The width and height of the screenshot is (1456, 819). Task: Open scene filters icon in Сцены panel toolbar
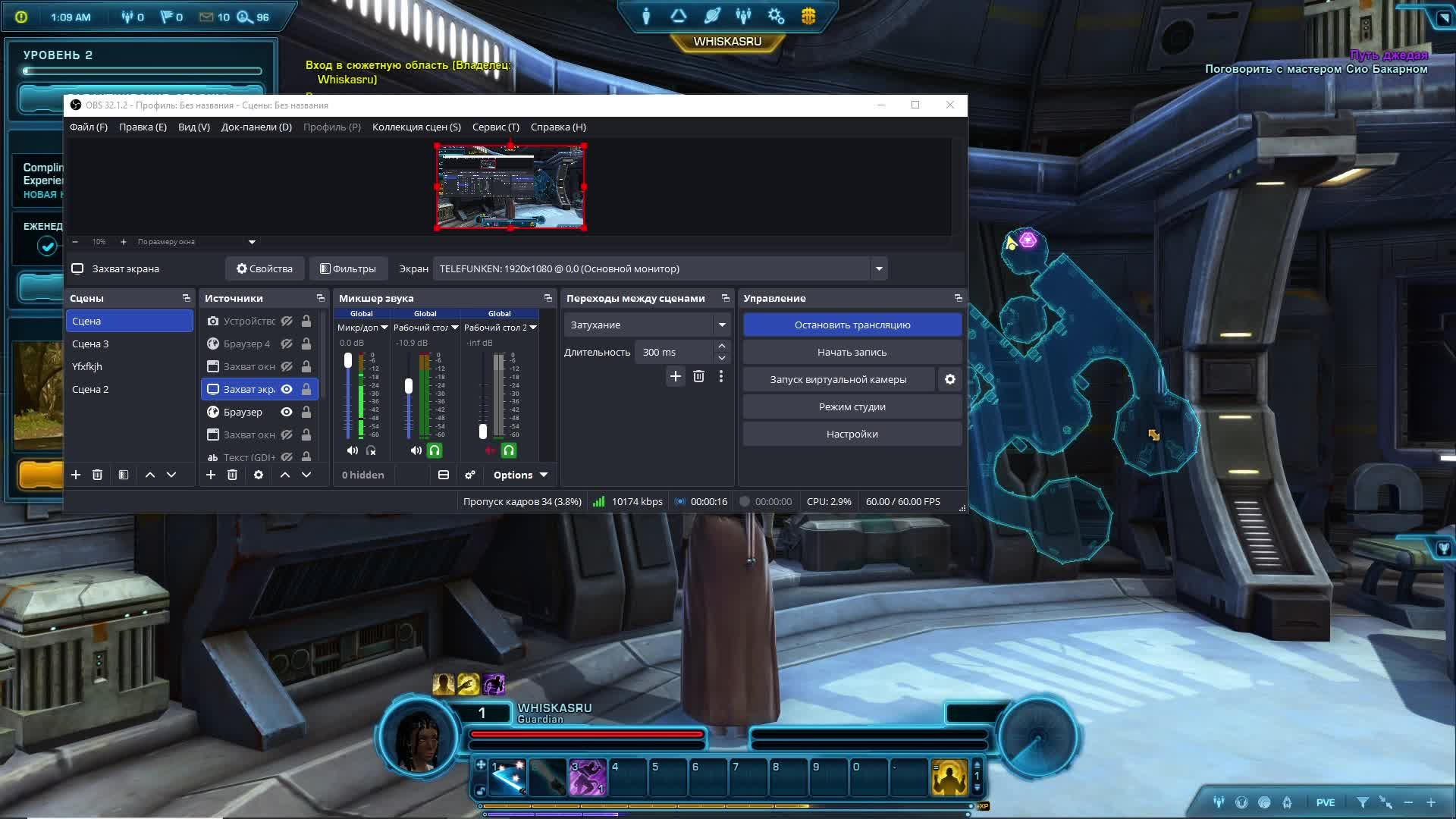click(124, 475)
